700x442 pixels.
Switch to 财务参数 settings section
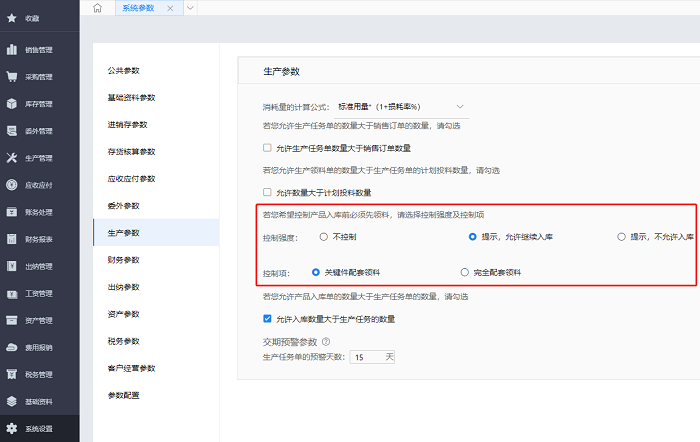[x=124, y=260]
